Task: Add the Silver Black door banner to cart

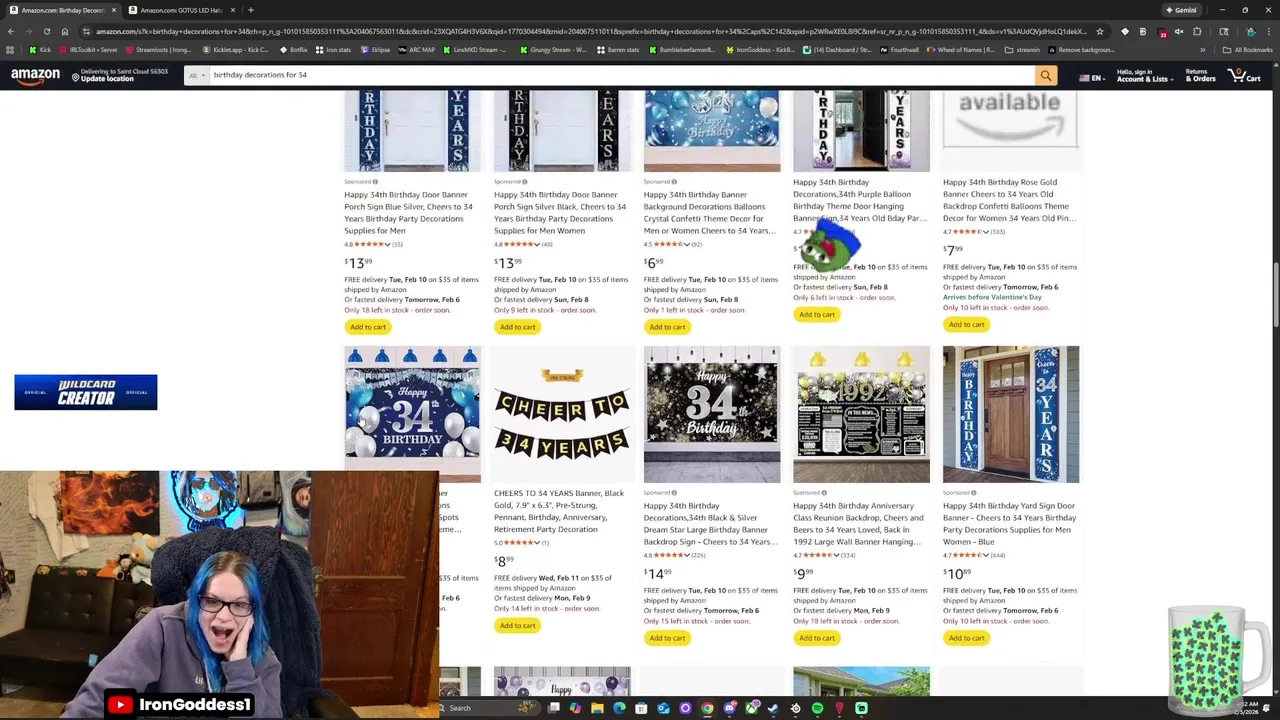Action: pos(517,327)
